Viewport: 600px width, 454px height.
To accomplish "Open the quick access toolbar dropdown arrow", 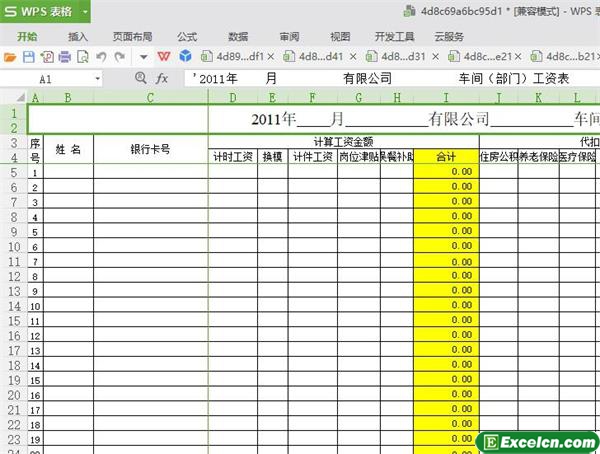I will click(x=143, y=57).
